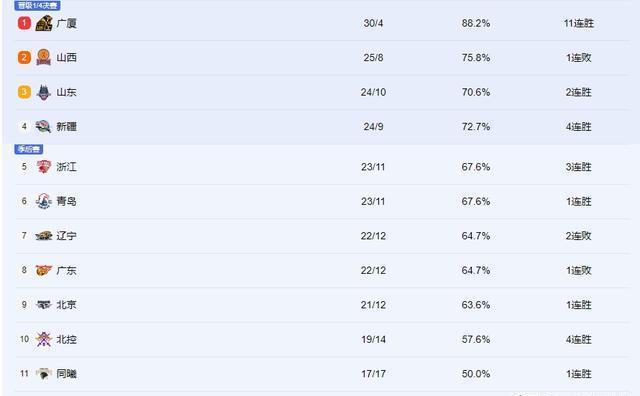The width and height of the screenshot is (640, 396).
Task: Click the 山西 team logo icon
Action: click(x=44, y=58)
